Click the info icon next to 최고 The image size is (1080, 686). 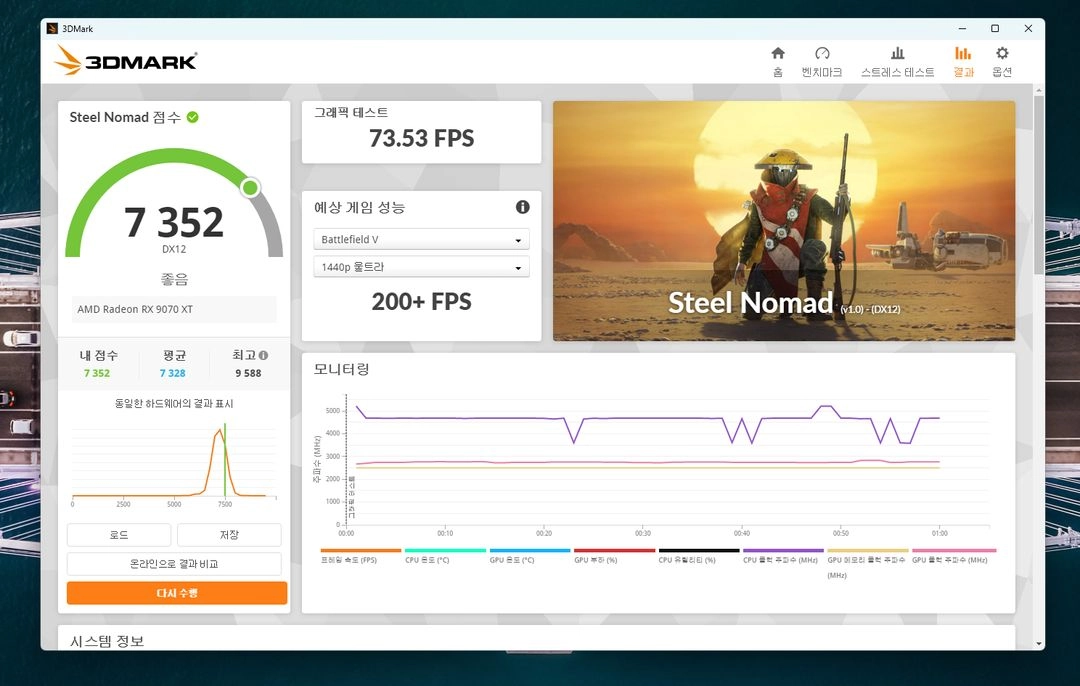(x=263, y=355)
